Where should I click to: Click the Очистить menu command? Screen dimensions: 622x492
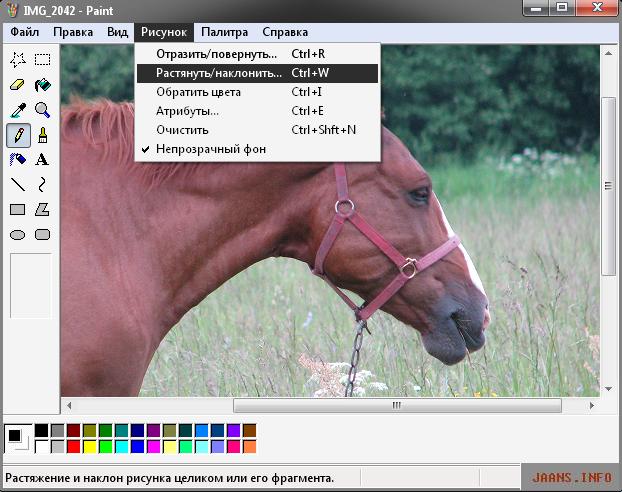pyautogui.click(x=182, y=130)
